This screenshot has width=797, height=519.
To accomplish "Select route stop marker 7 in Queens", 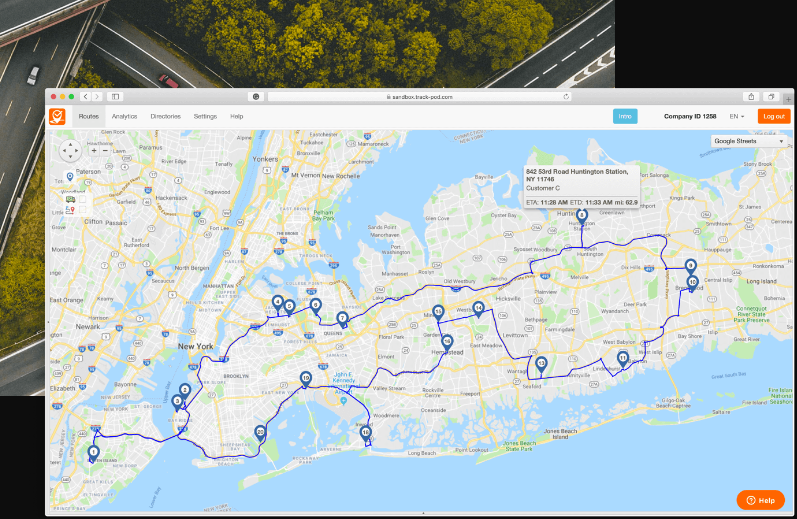I will tap(343, 319).
